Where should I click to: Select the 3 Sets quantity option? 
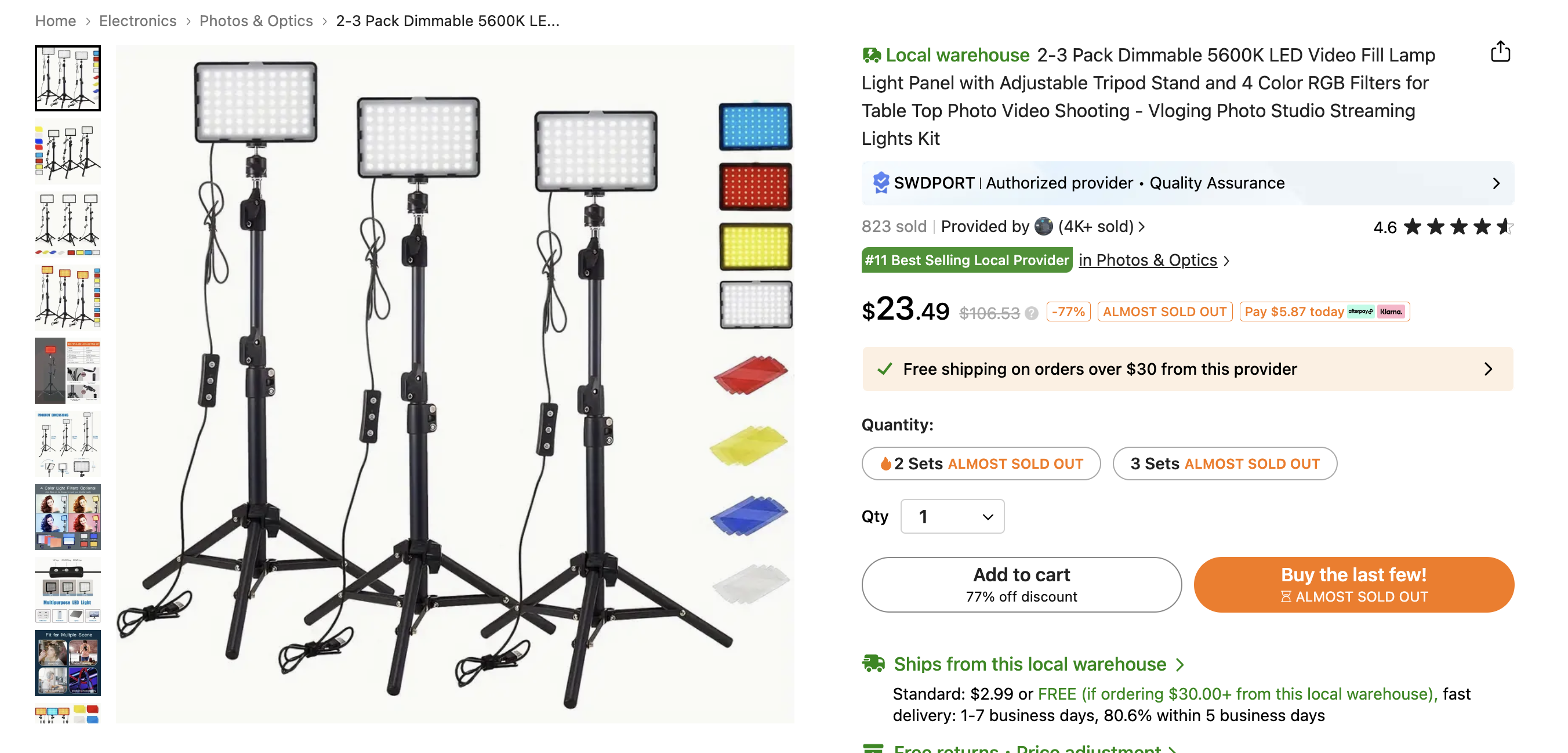pyautogui.click(x=1224, y=464)
